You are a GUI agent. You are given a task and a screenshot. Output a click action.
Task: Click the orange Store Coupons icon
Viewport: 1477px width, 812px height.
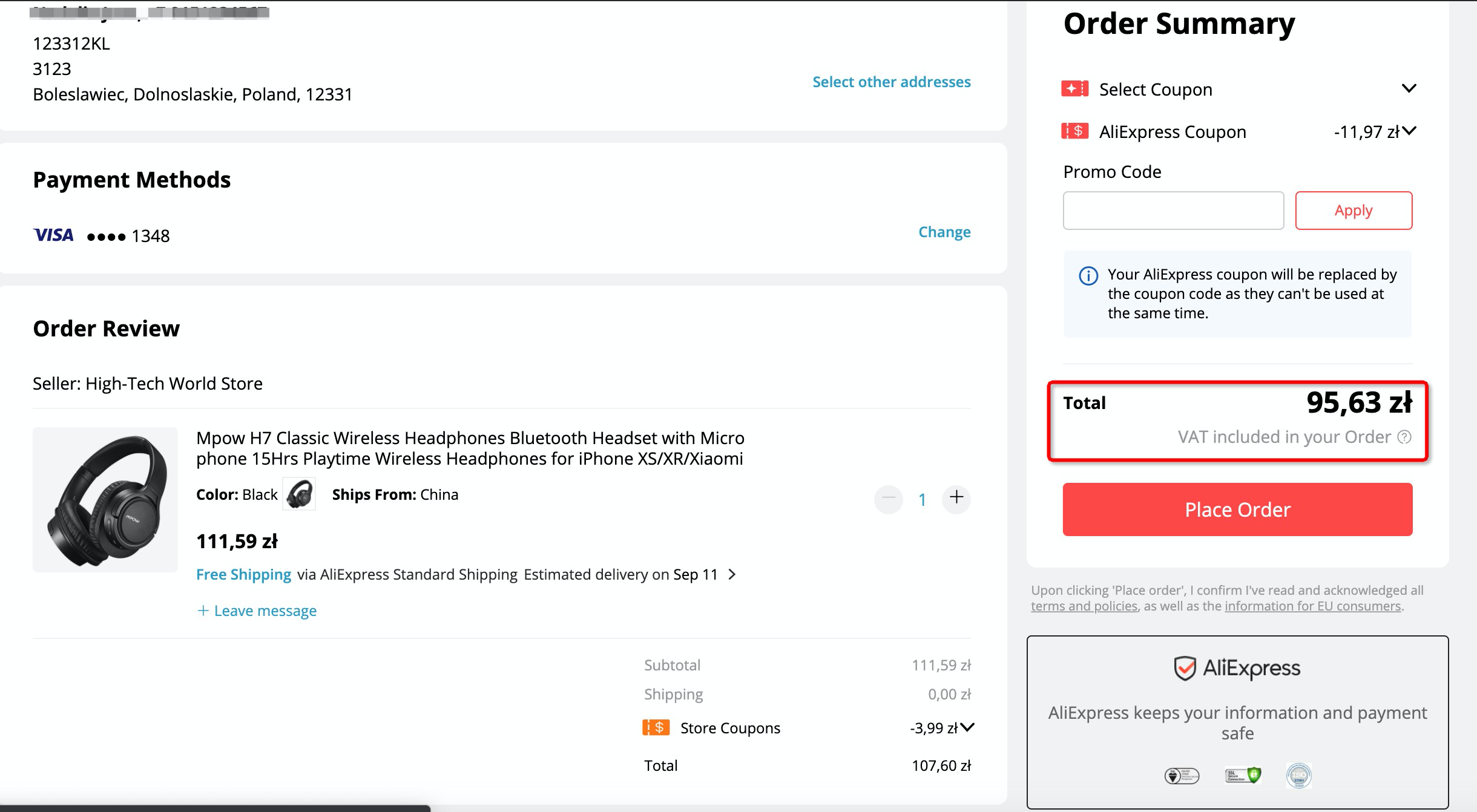(656, 727)
